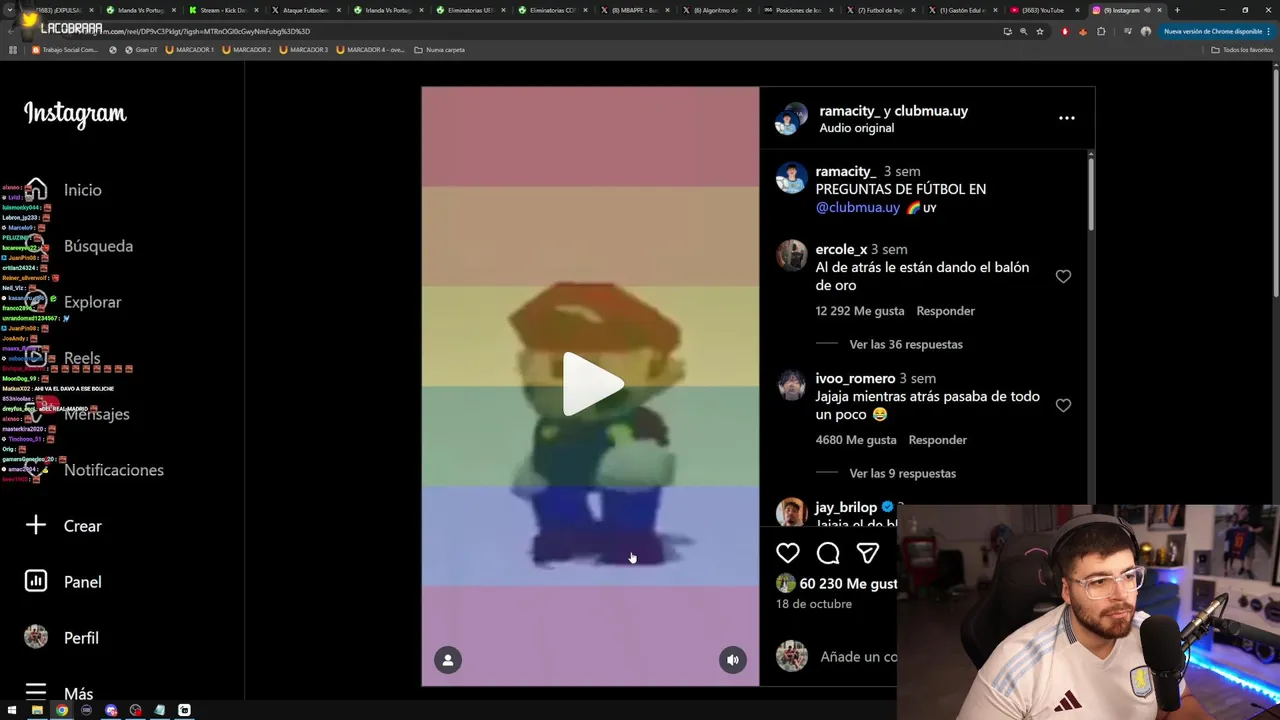Click the comments panel scrollbar

click(x=1090, y=195)
